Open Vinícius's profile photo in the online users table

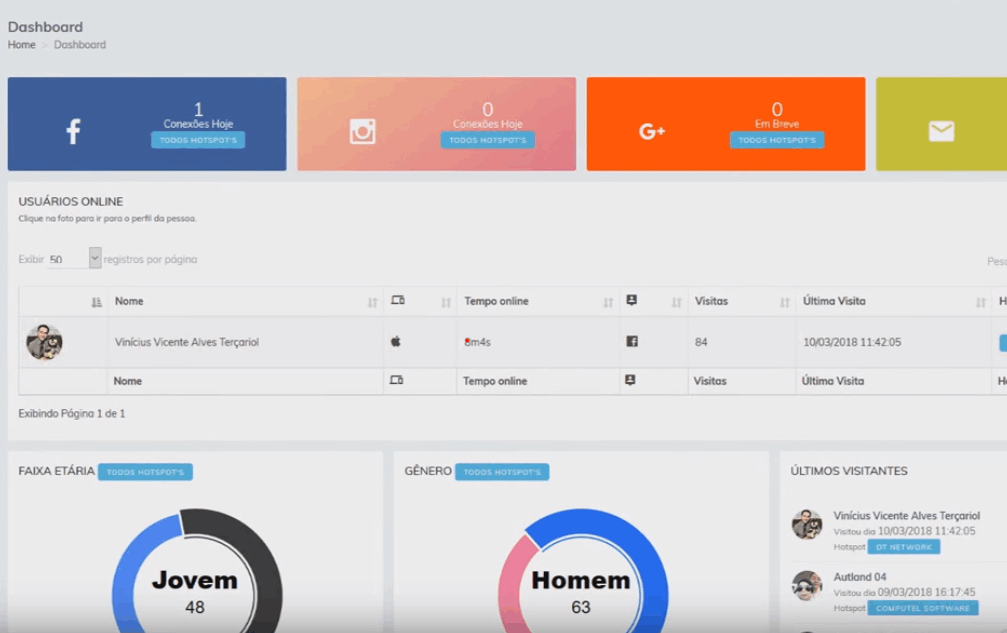click(44, 342)
